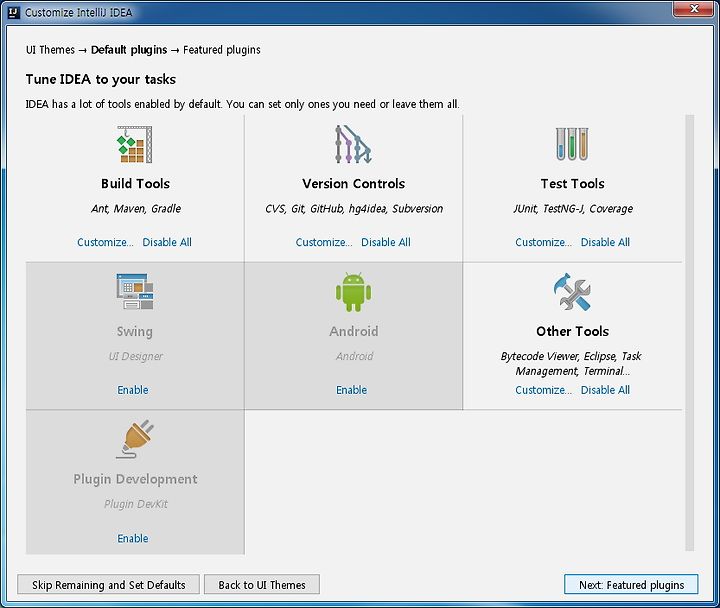Disable All Version Controls plugins
The width and height of the screenshot is (720, 608).
[x=386, y=242]
